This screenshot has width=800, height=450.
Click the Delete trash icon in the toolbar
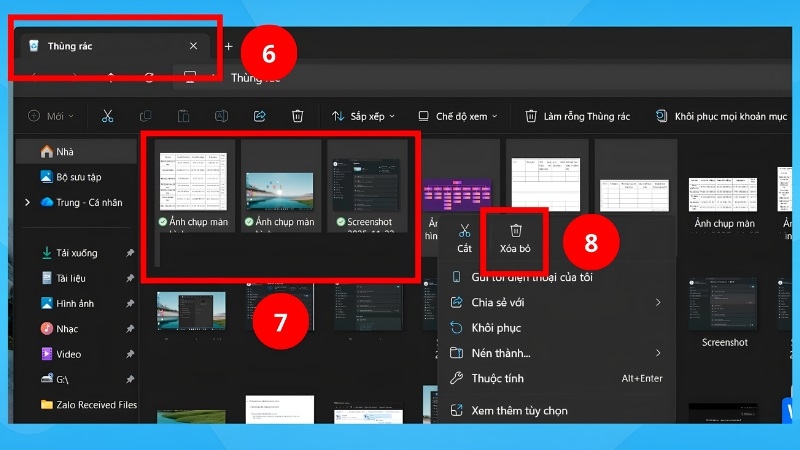[x=297, y=116]
